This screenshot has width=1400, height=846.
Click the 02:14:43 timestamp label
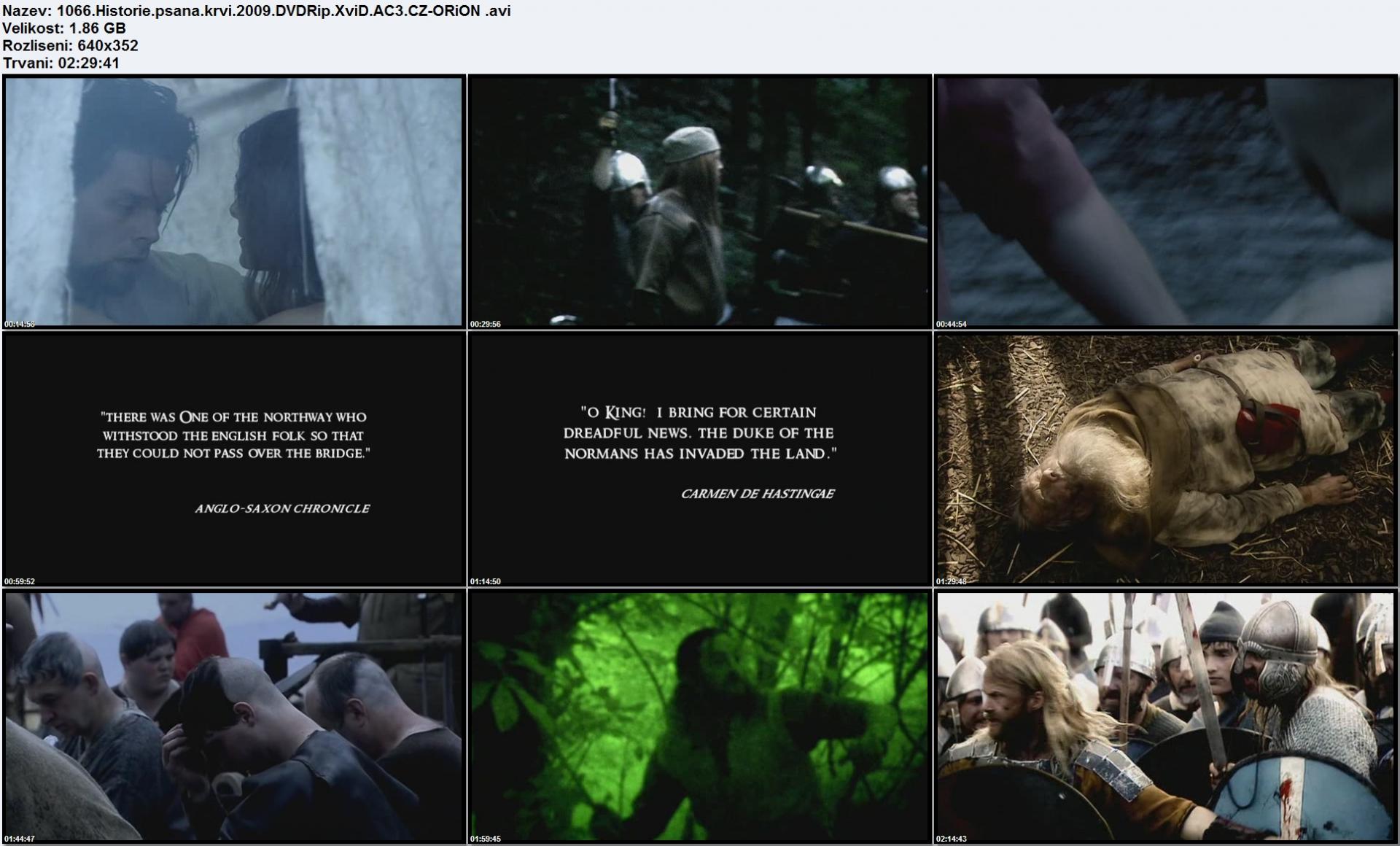(x=952, y=839)
